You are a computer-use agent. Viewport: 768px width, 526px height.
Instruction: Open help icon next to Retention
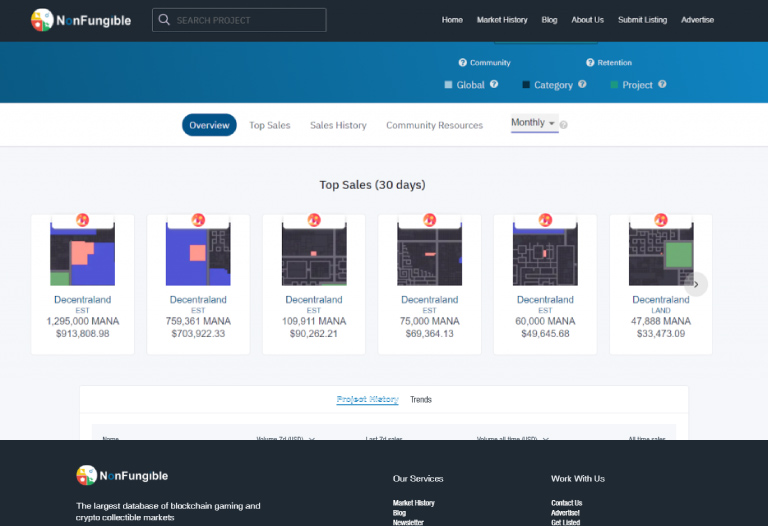589,63
